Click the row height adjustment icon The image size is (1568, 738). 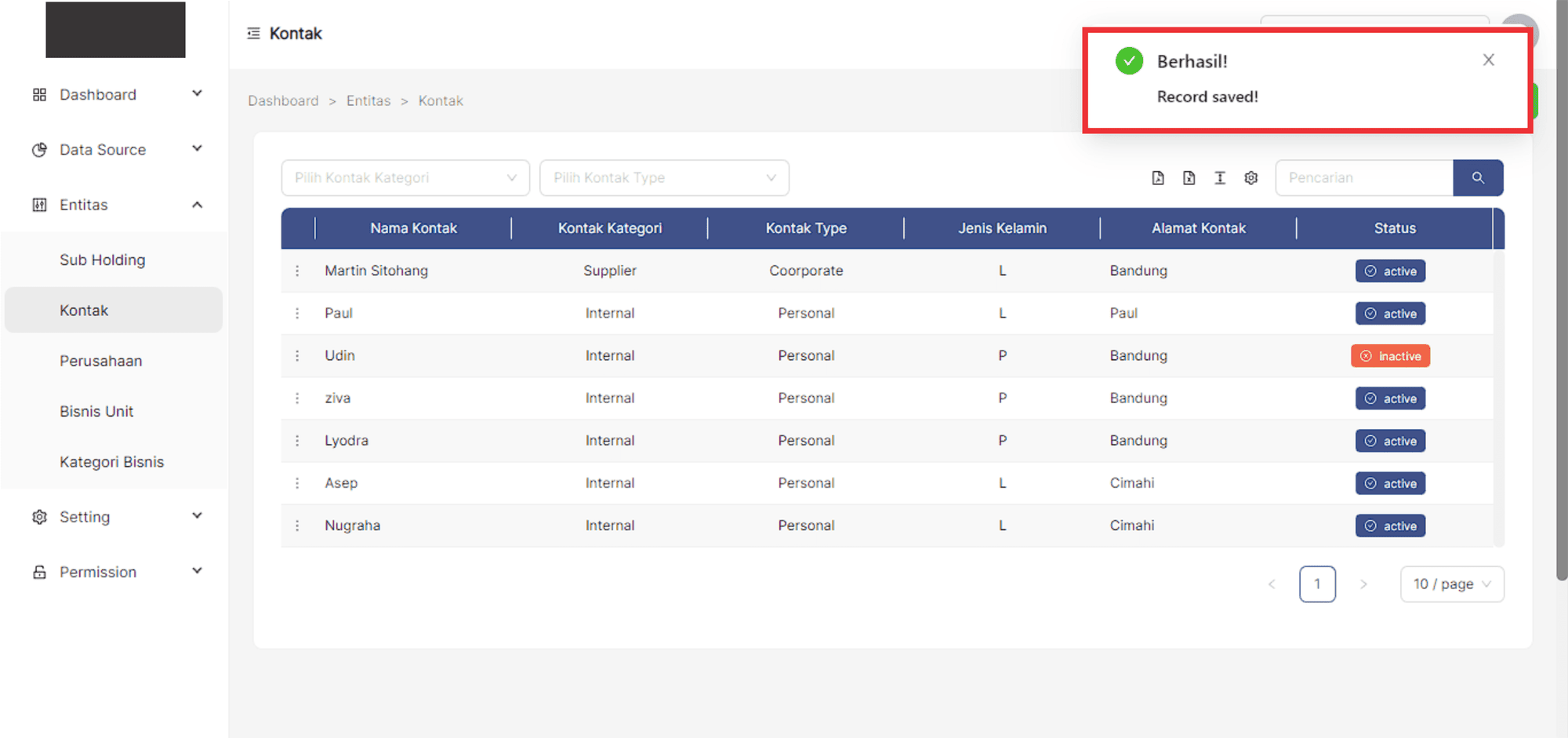coord(1220,178)
